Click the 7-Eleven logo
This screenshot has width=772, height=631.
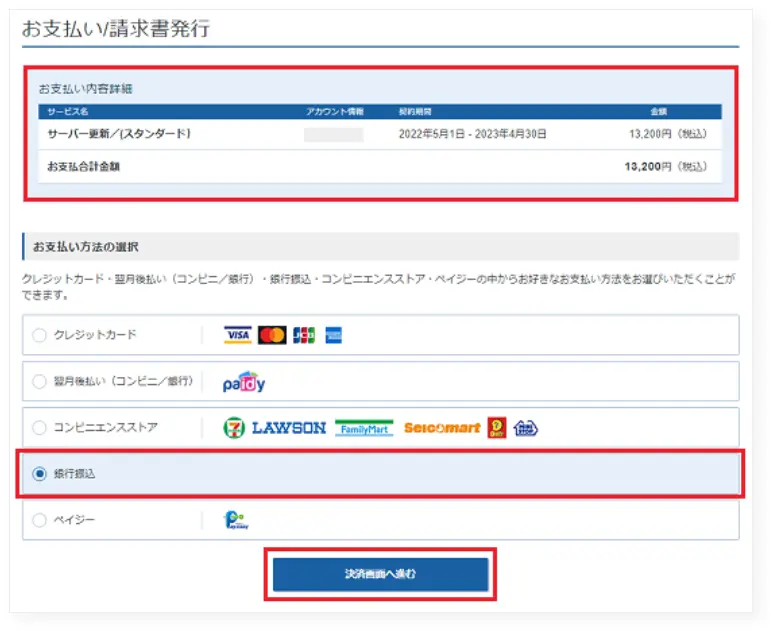pyautogui.click(x=234, y=428)
